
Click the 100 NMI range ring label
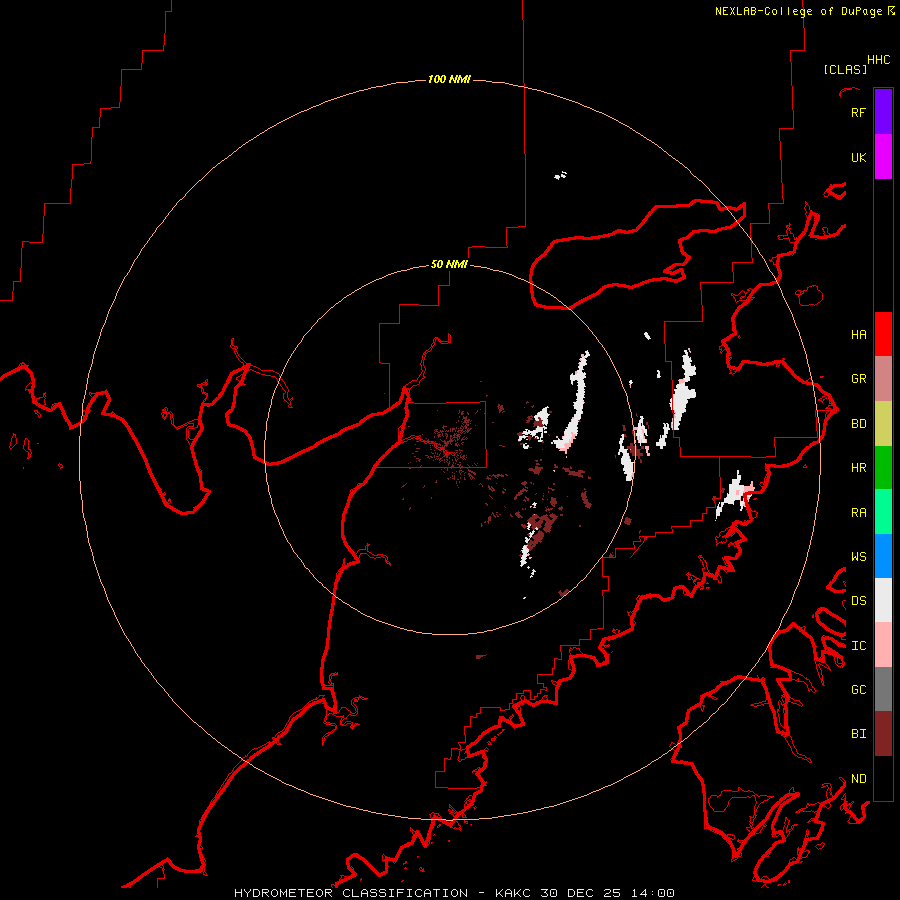point(449,79)
